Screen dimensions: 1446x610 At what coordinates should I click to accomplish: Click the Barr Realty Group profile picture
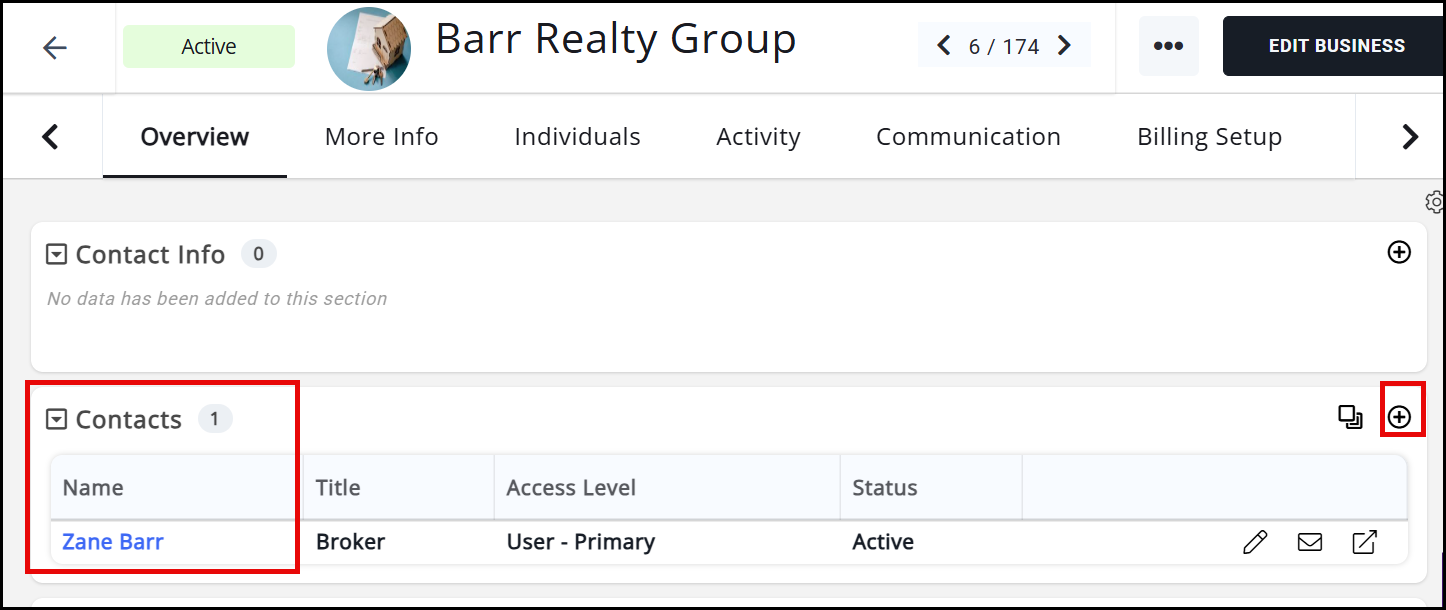click(369, 48)
